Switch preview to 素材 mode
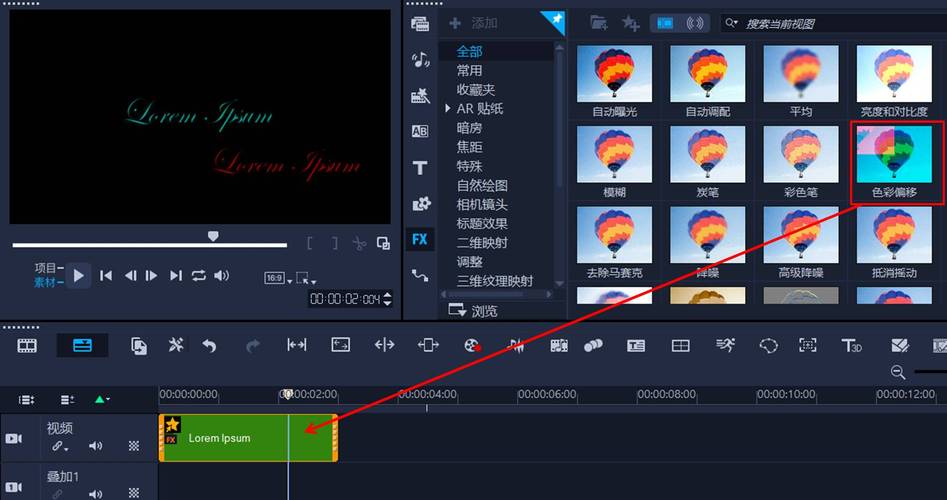Image resolution: width=947 pixels, height=500 pixels. [x=45, y=282]
